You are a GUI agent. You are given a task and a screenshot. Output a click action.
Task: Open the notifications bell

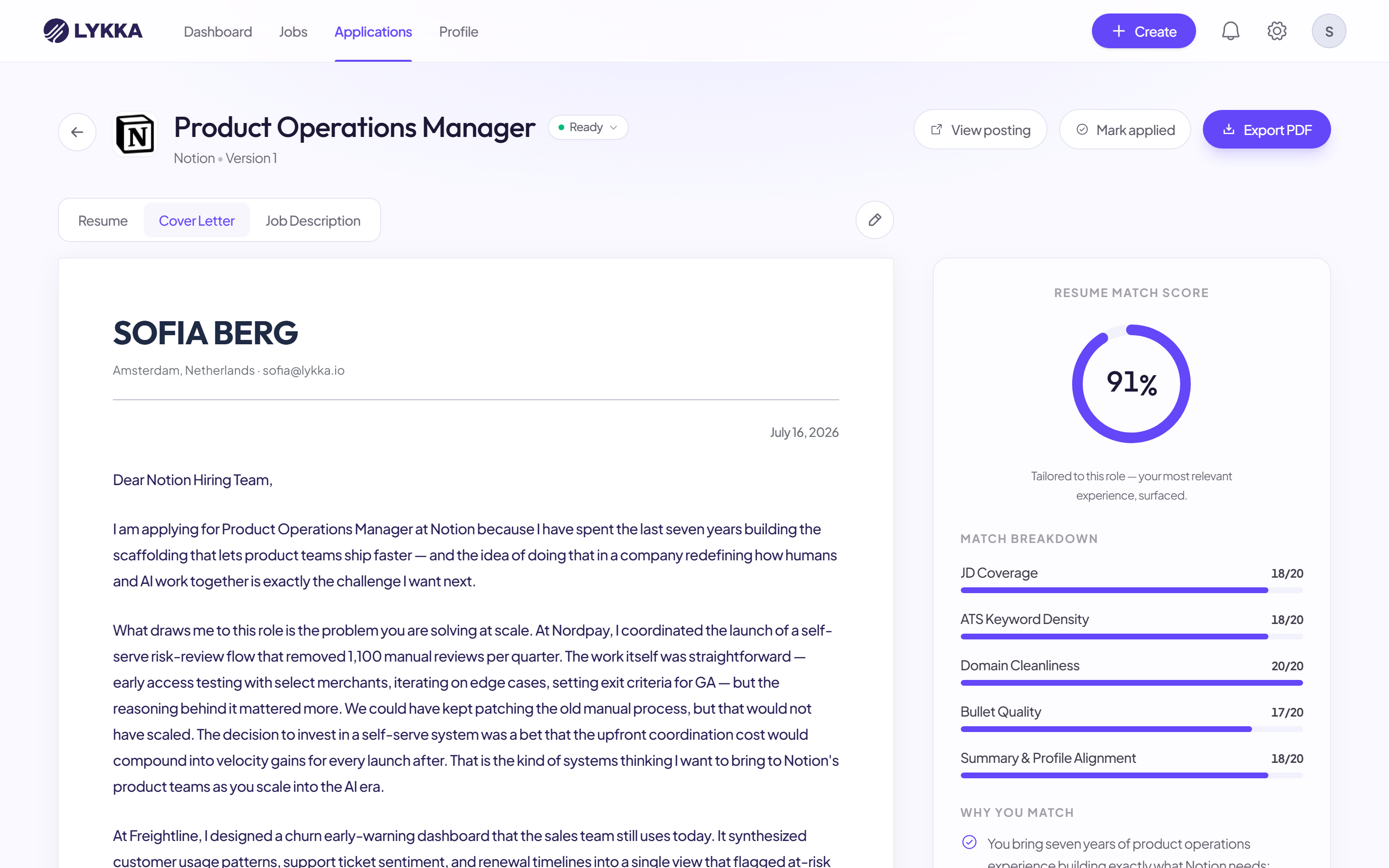point(1230,31)
